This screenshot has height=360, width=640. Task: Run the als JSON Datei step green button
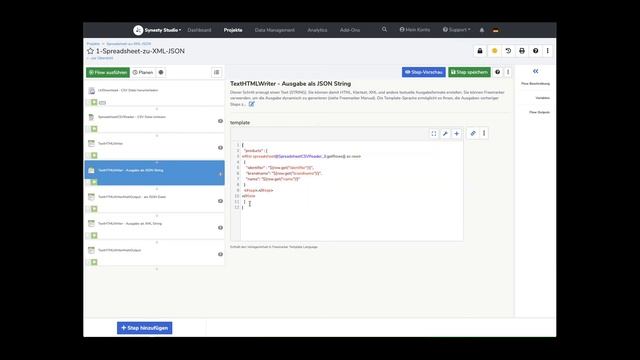pyautogui.click(x=94, y=209)
